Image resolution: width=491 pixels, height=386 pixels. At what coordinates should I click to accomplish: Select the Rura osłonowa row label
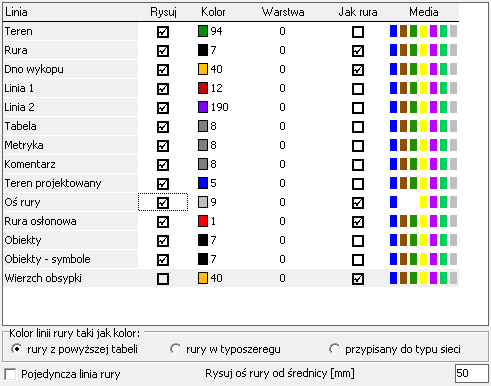(x=40, y=221)
